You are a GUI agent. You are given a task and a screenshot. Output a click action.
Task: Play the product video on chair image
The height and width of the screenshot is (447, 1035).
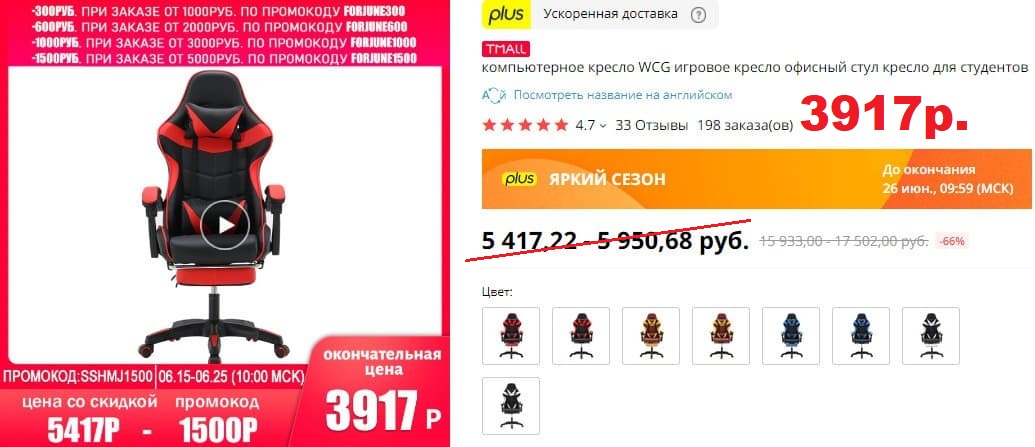click(225, 225)
